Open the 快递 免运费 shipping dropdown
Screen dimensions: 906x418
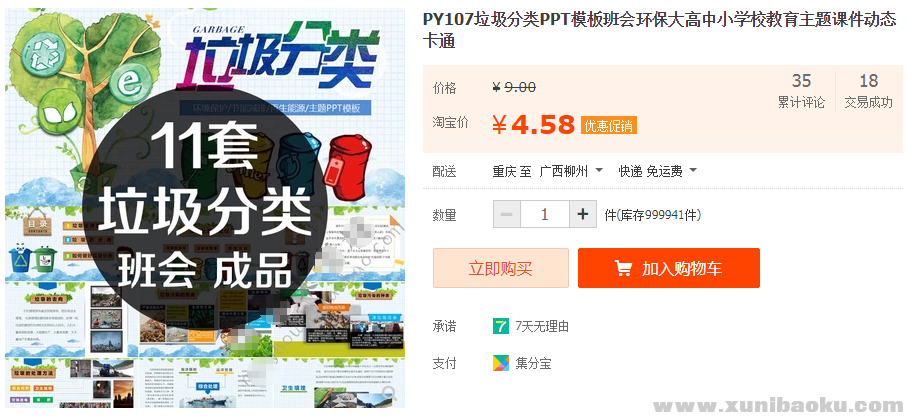pos(658,171)
